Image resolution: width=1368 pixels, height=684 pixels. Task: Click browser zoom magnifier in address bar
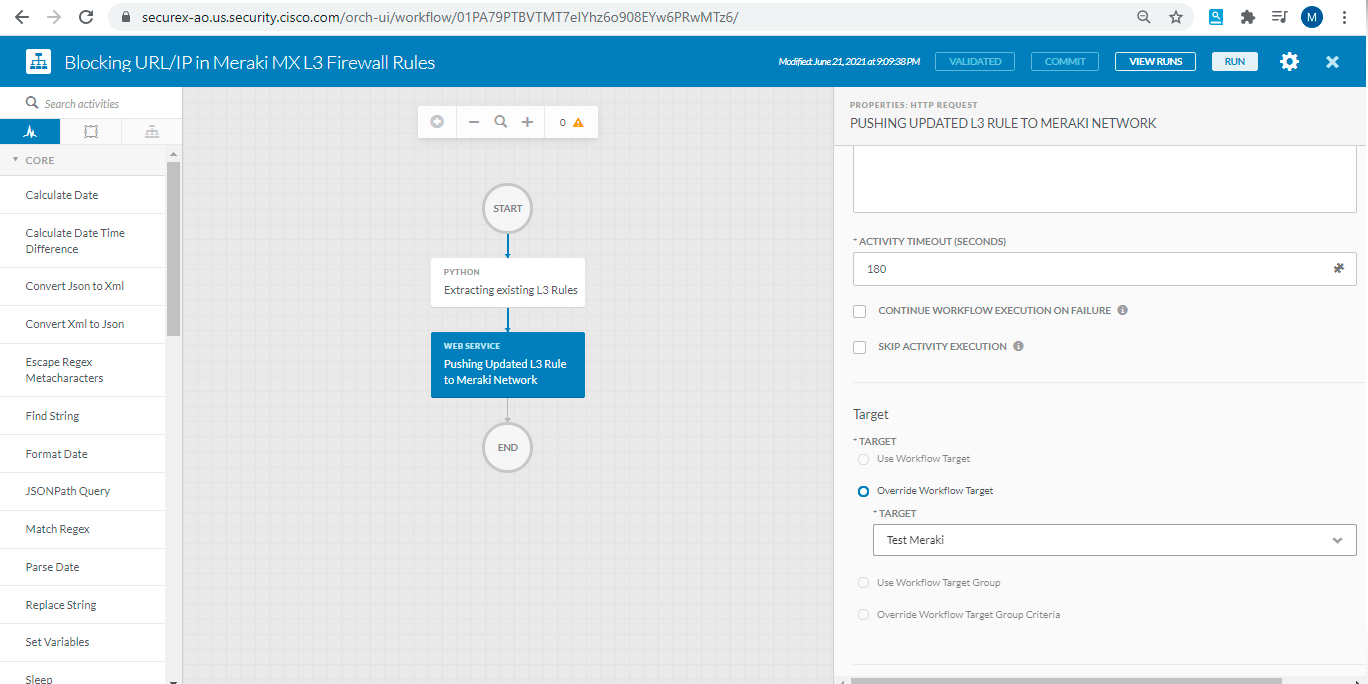pos(1144,17)
